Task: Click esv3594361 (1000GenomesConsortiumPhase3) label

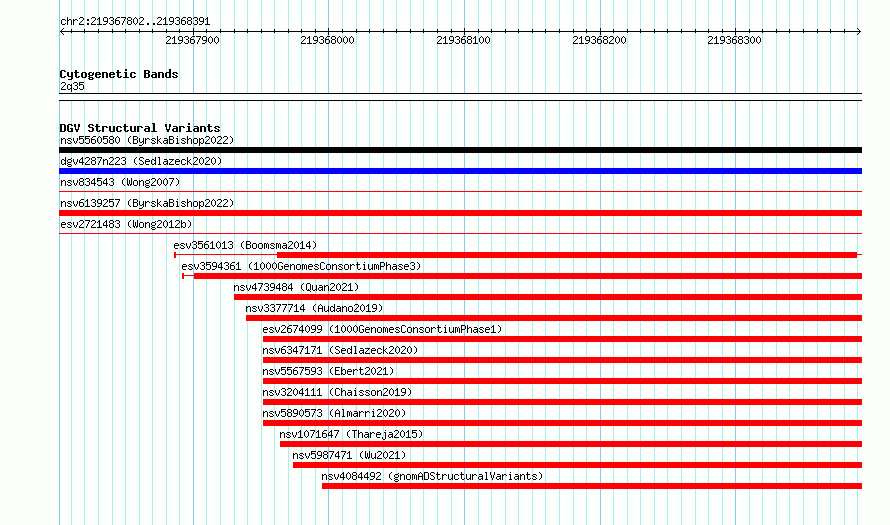Action: (x=301, y=266)
